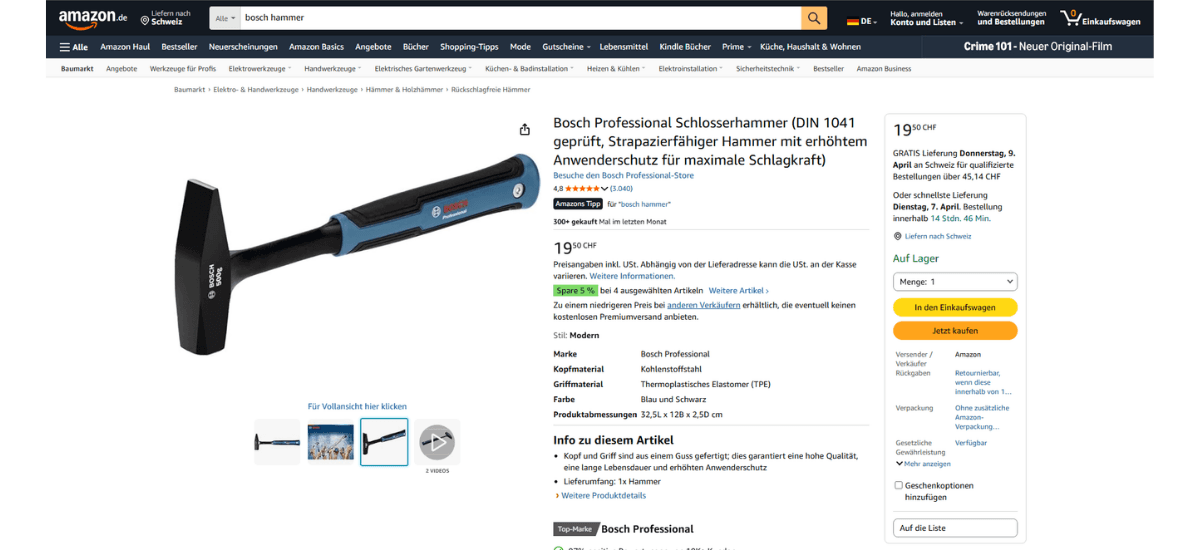Expand the Auf die Liste dropdown
The width and height of the screenshot is (1200, 550).
click(x=955, y=528)
